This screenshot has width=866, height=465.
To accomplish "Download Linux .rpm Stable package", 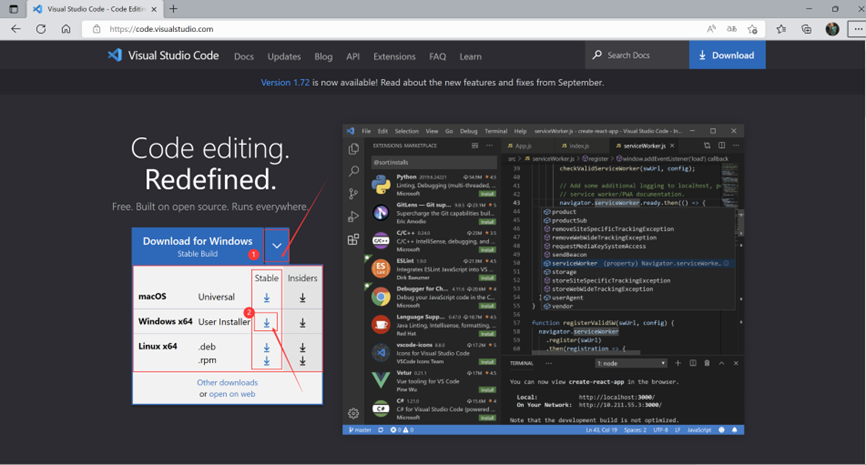I will (266, 361).
